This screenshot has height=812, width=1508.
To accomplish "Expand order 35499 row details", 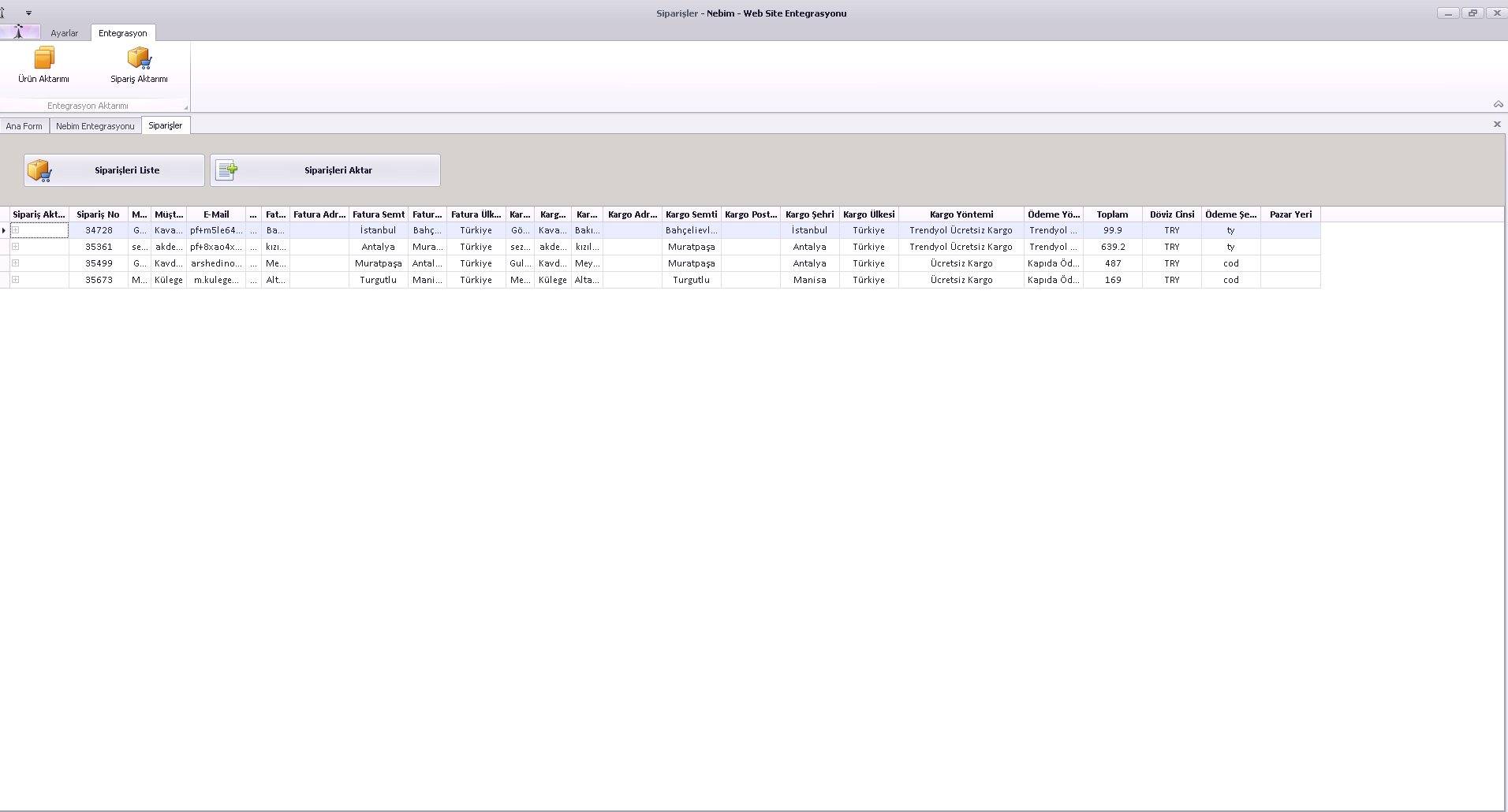I will pos(15,263).
